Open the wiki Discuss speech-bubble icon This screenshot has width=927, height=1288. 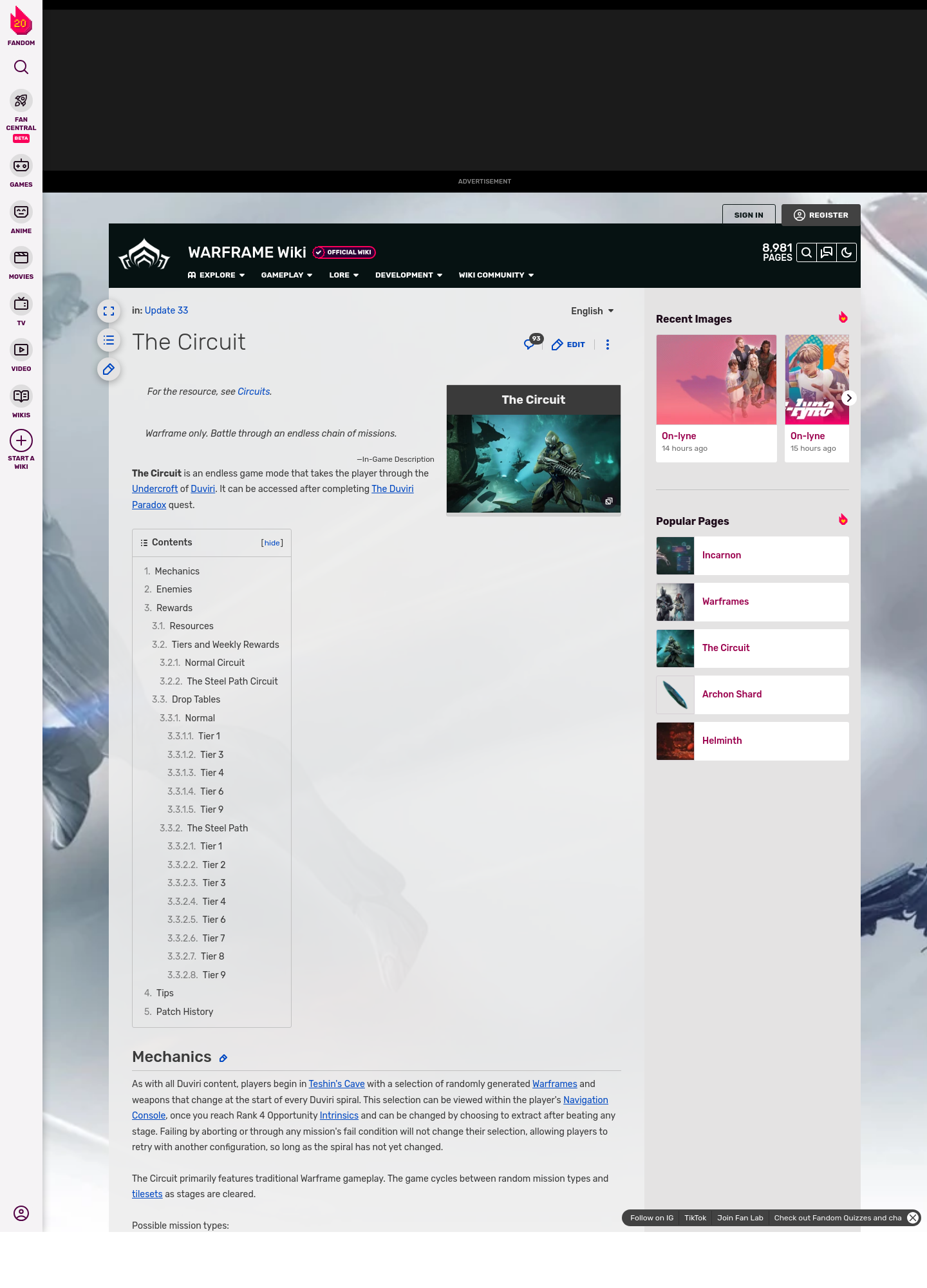(x=827, y=252)
